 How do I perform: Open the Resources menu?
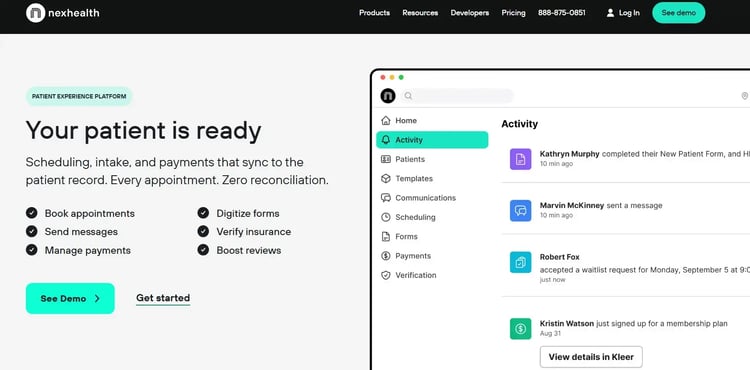pyautogui.click(x=420, y=13)
